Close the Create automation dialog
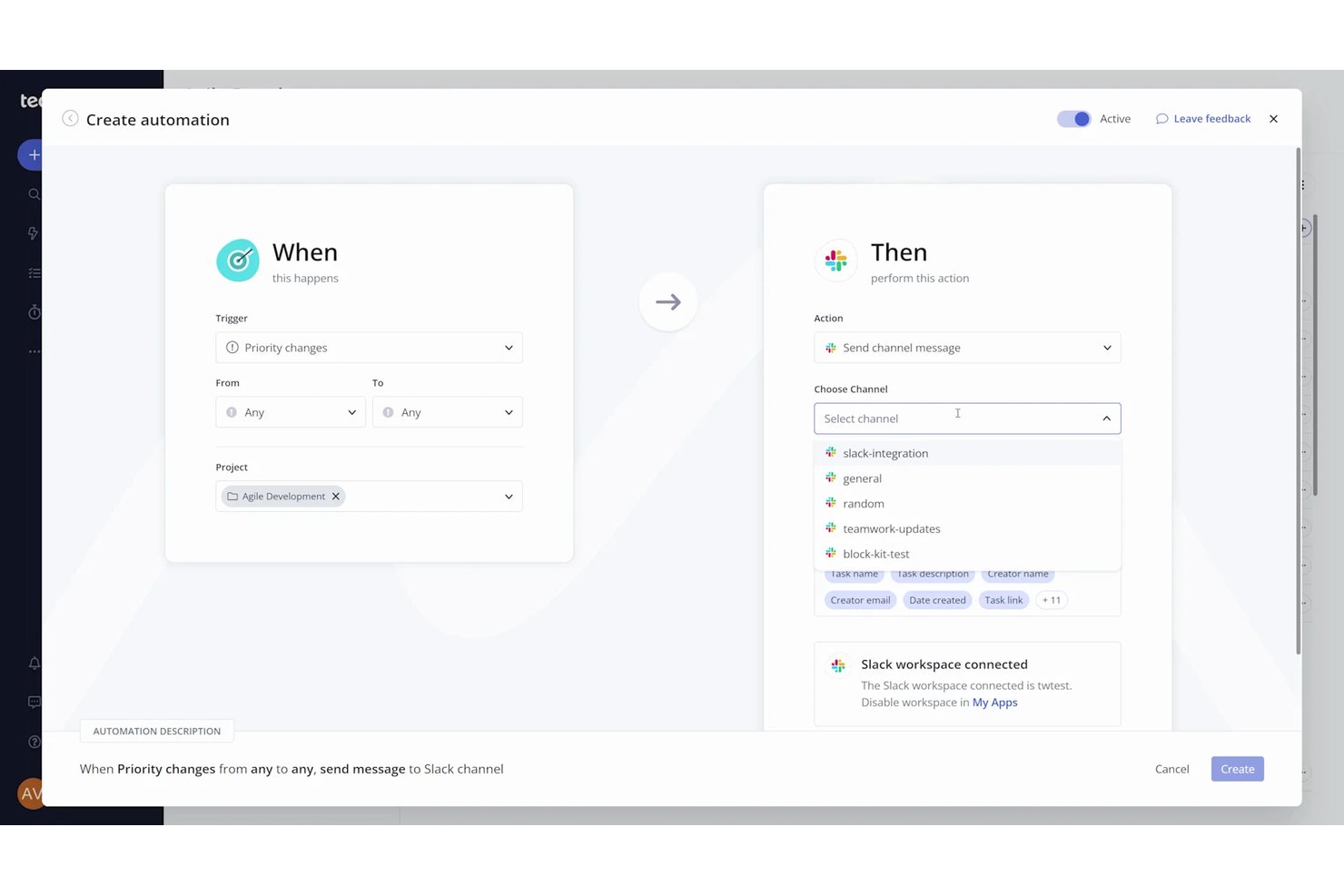Image resolution: width=1344 pixels, height=896 pixels. 1273,119
